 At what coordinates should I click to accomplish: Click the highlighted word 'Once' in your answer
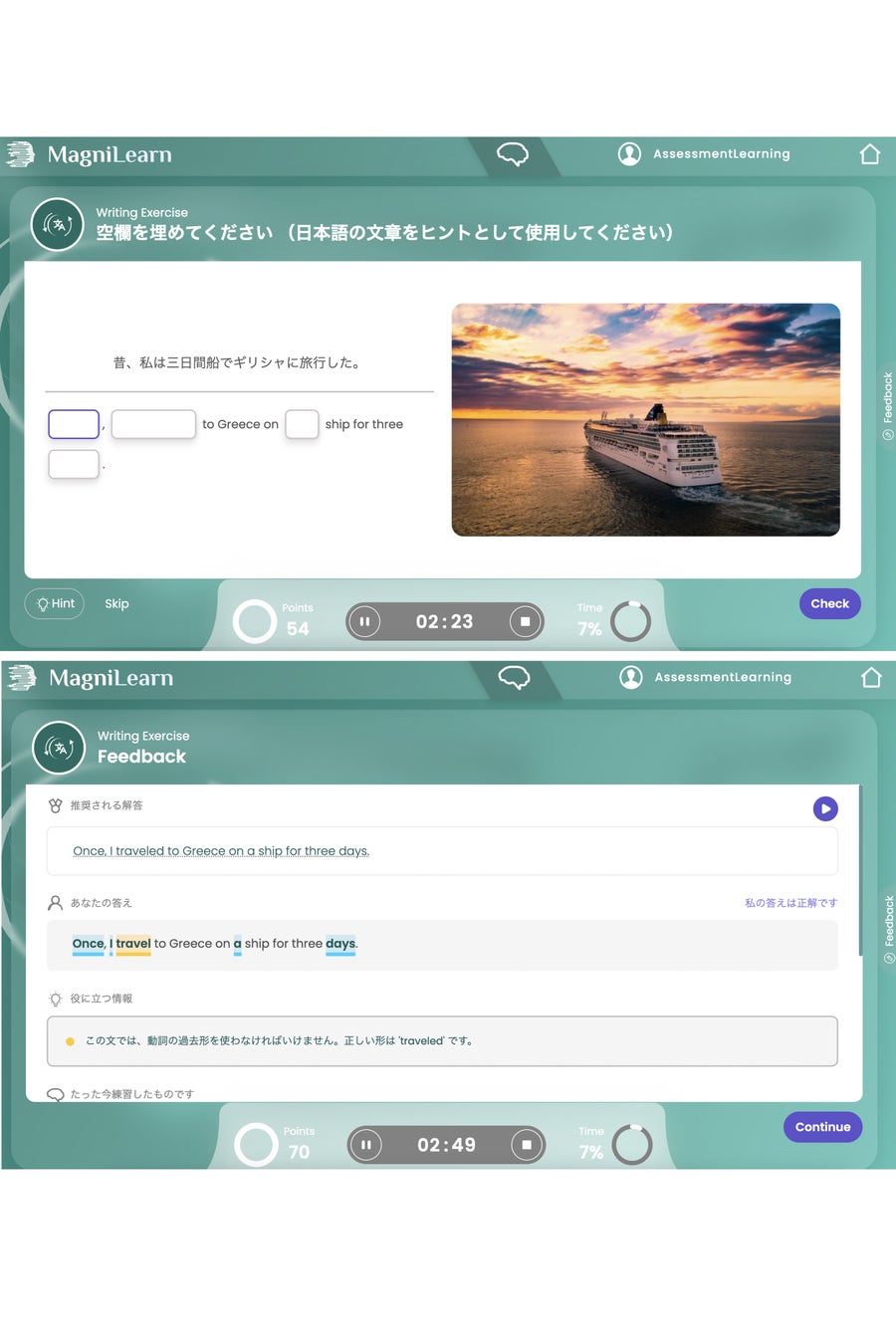tap(88, 944)
